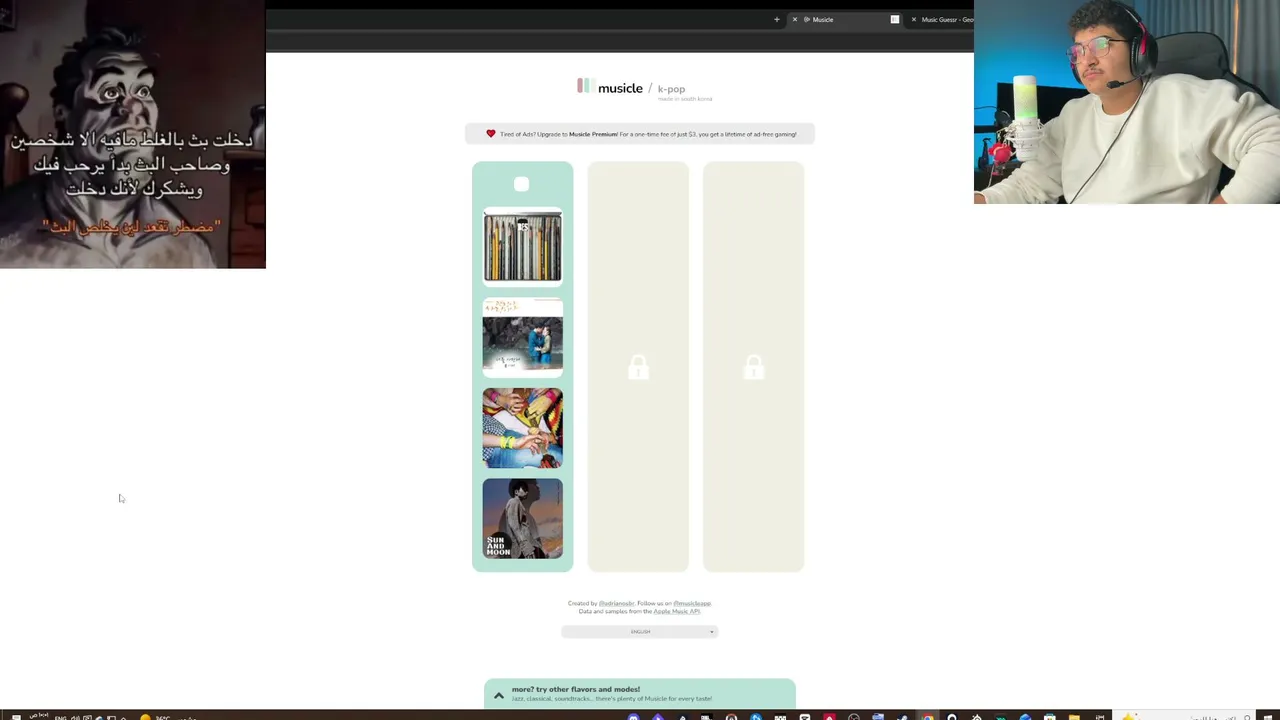Viewport: 1280px width, 720px height.
Task: Click the white stop button on the green card
Action: point(522,184)
